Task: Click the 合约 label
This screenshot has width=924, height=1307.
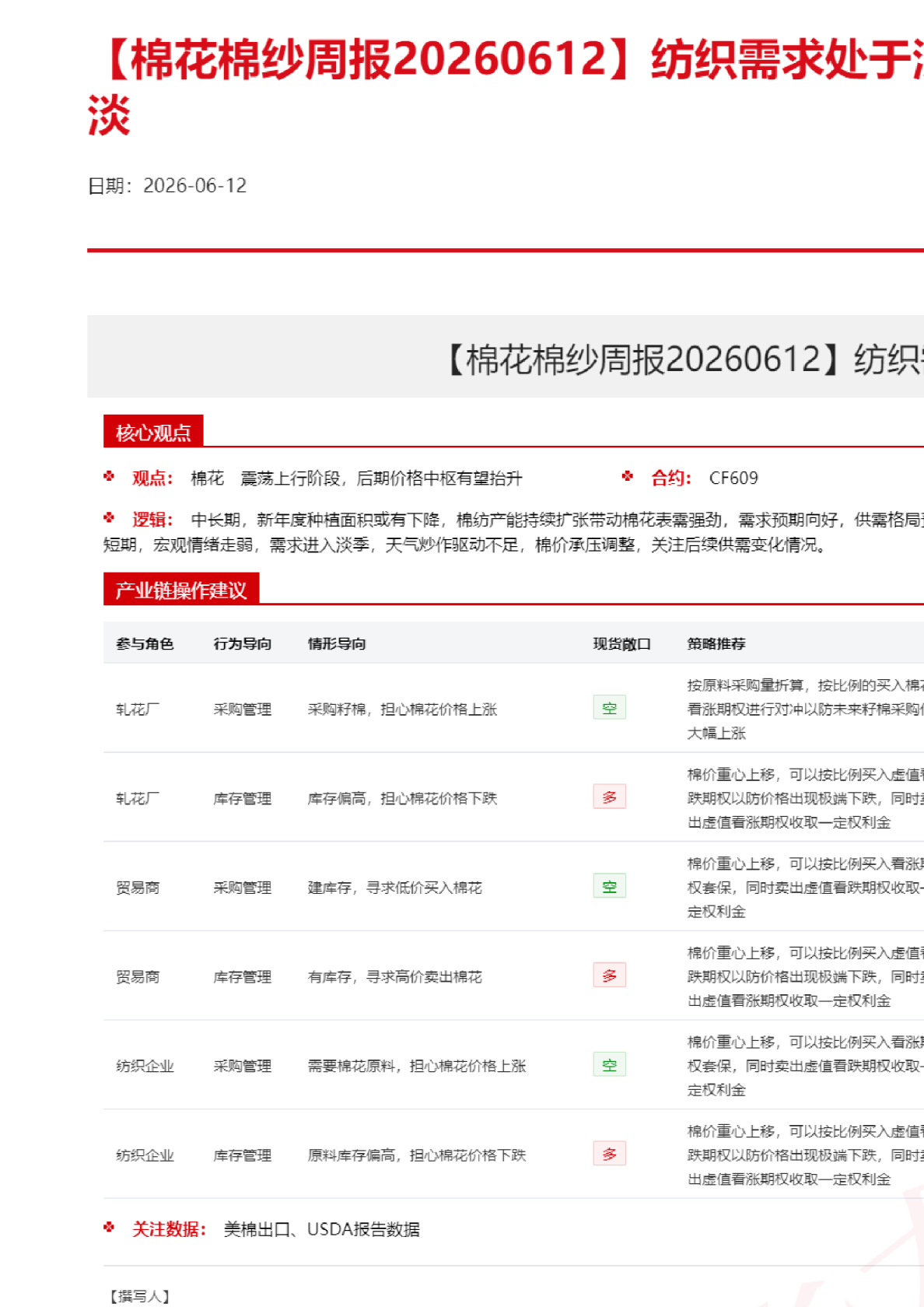Action: (671, 478)
